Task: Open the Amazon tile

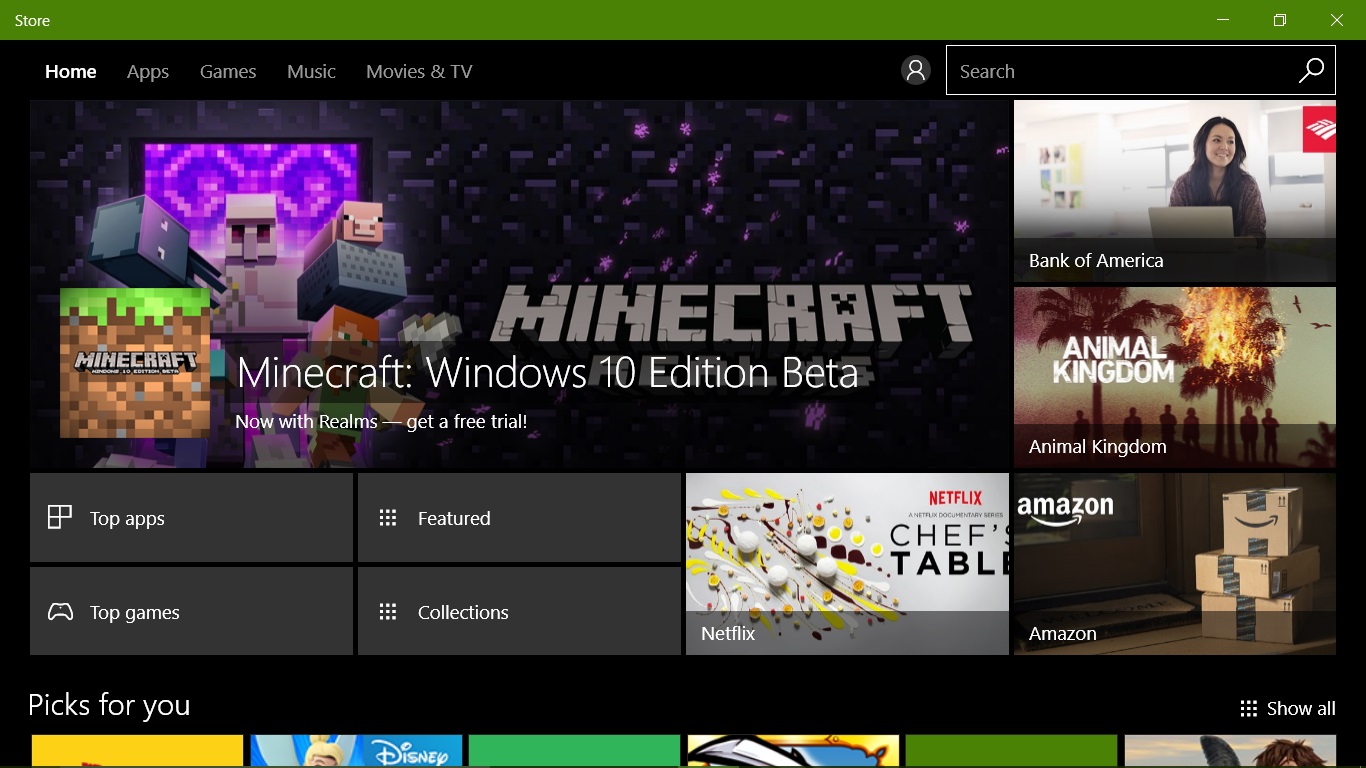Action: pos(1175,564)
